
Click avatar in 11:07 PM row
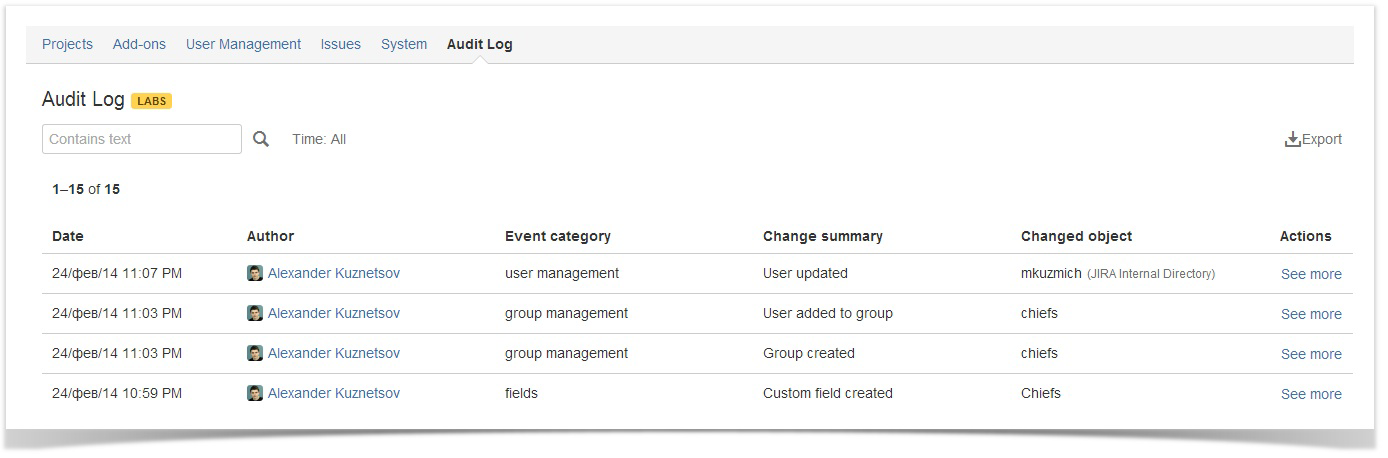pyautogui.click(x=255, y=273)
